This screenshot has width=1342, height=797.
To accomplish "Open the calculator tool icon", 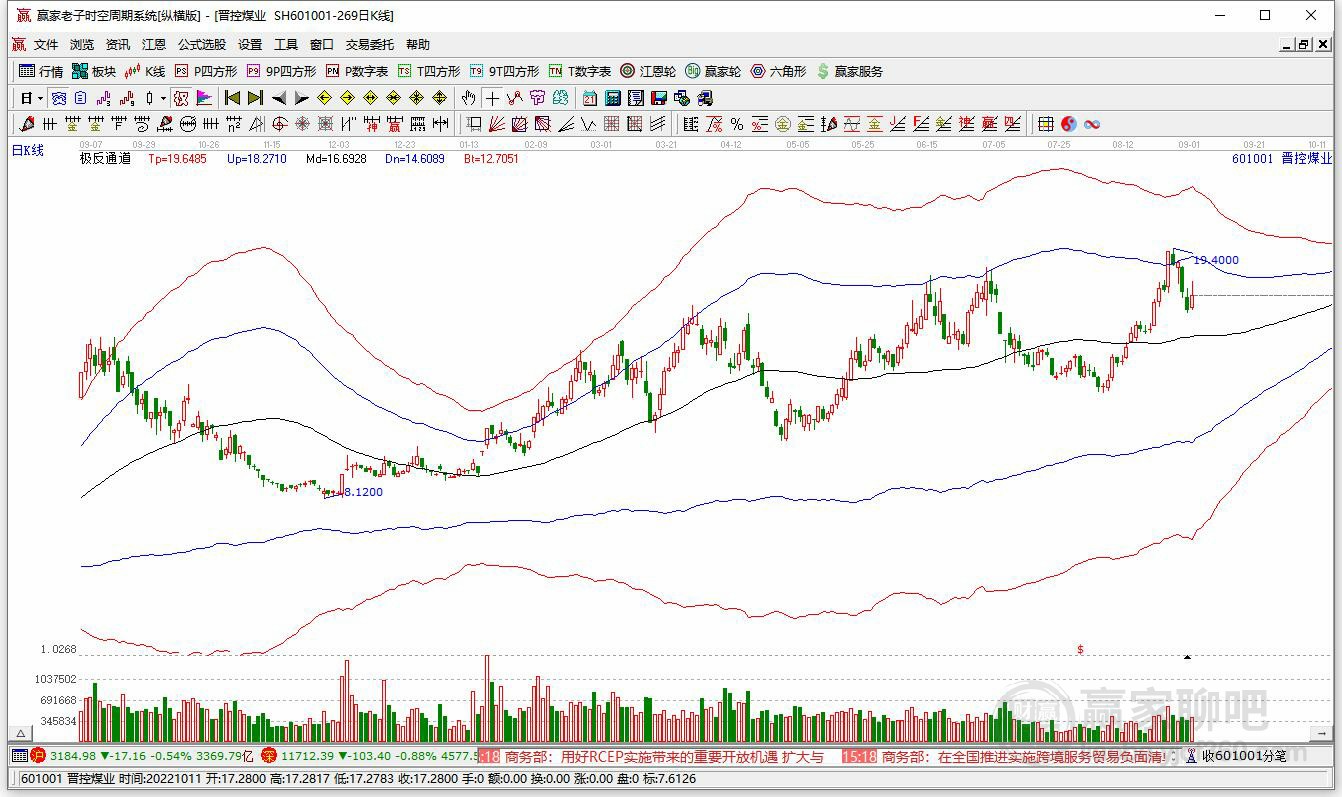I will (612, 98).
